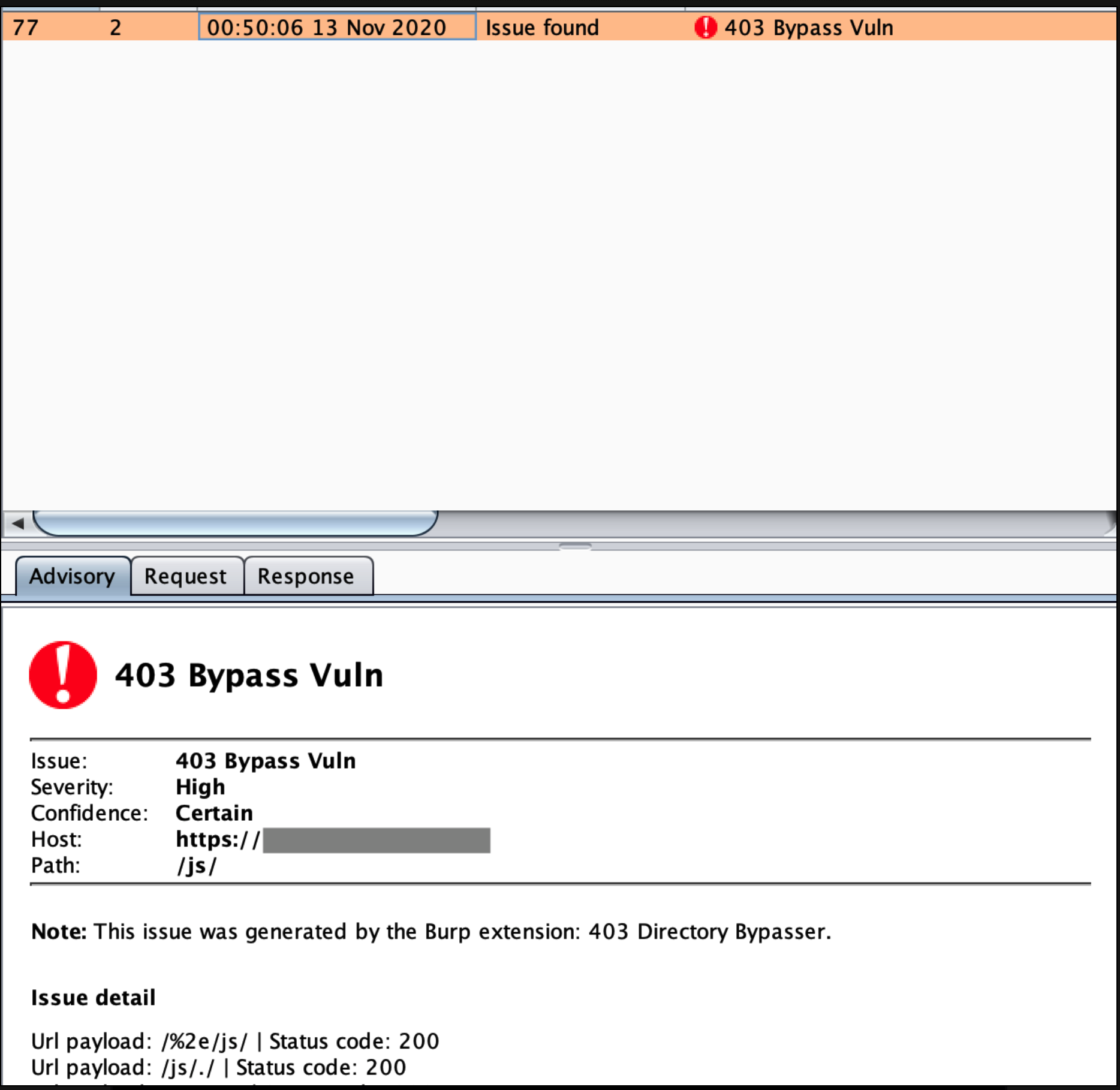Click the /%2e/js/ URL payload line
The image size is (1120, 1090).
[x=235, y=1041]
